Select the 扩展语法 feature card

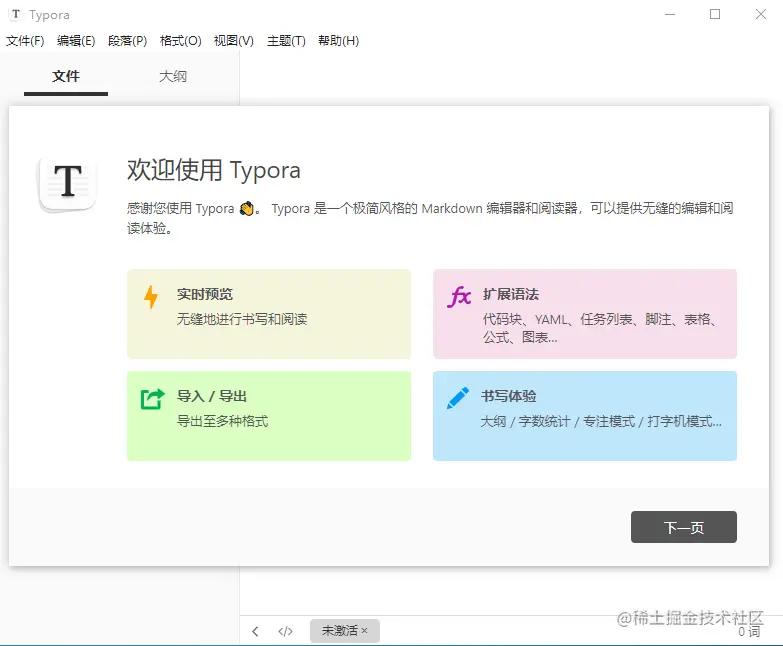[585, 314]
